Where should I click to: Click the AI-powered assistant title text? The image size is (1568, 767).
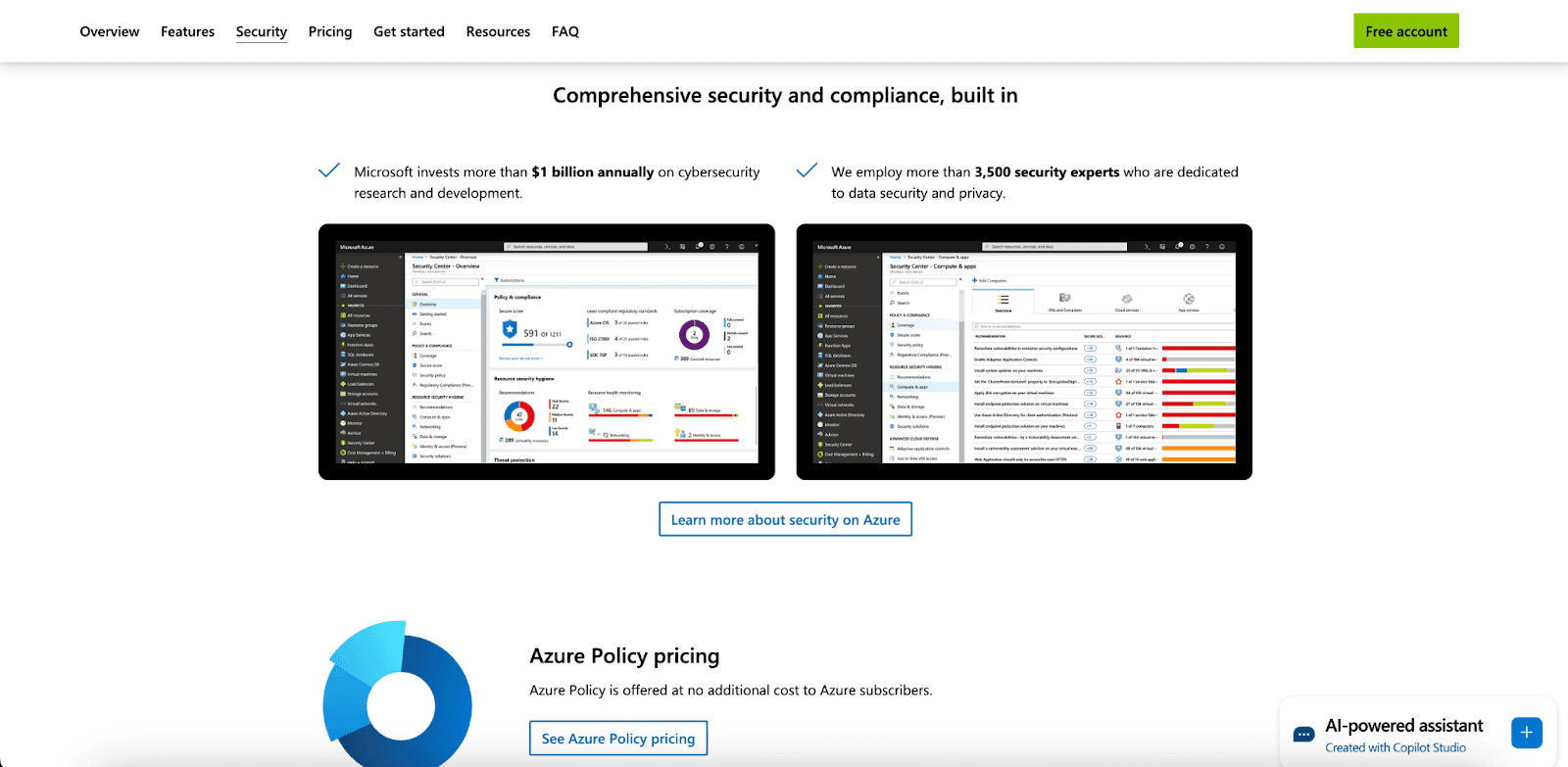click(x=1403, y=726)
